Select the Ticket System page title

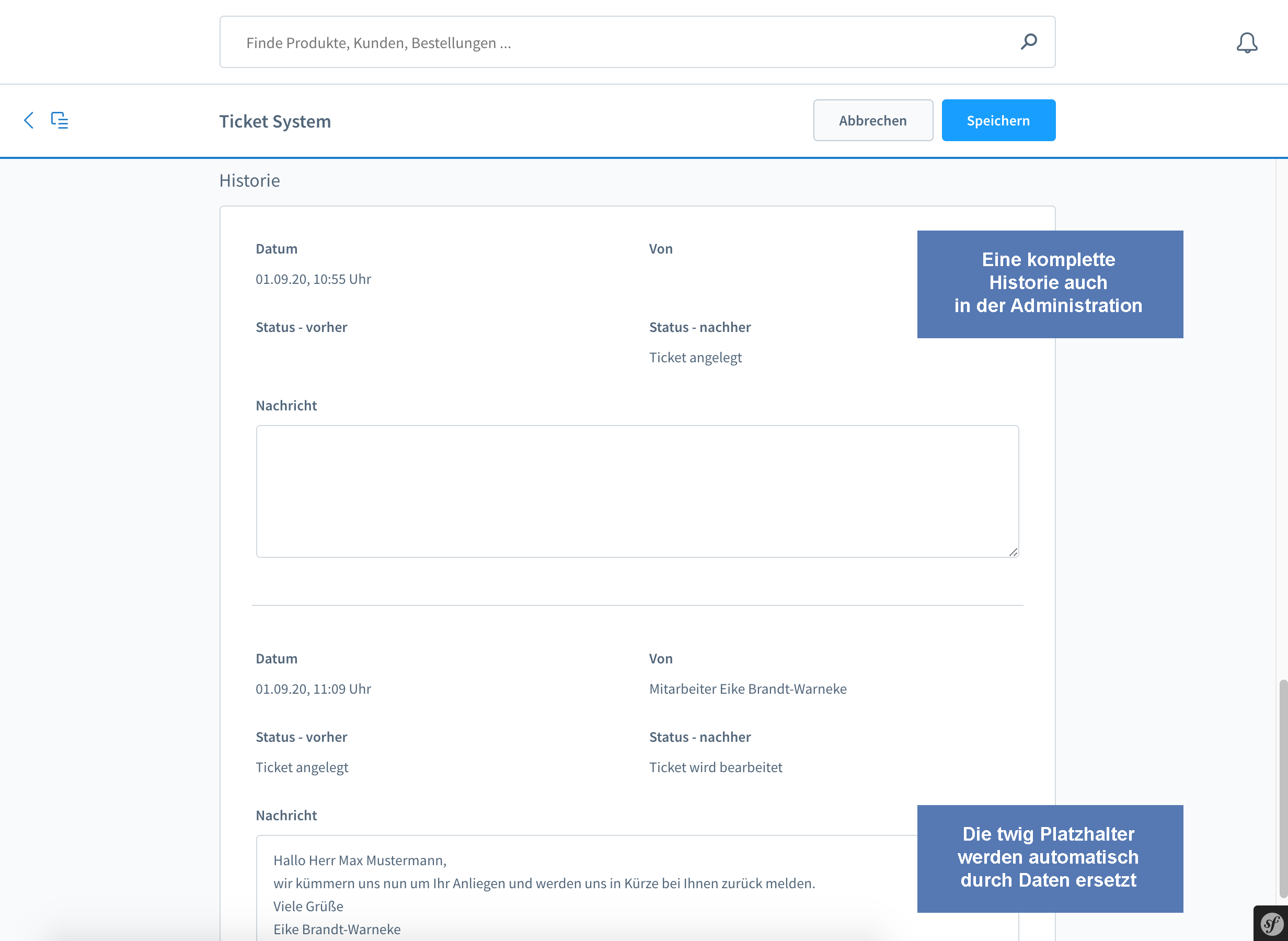pyautogui.click(x=275, y=121)
